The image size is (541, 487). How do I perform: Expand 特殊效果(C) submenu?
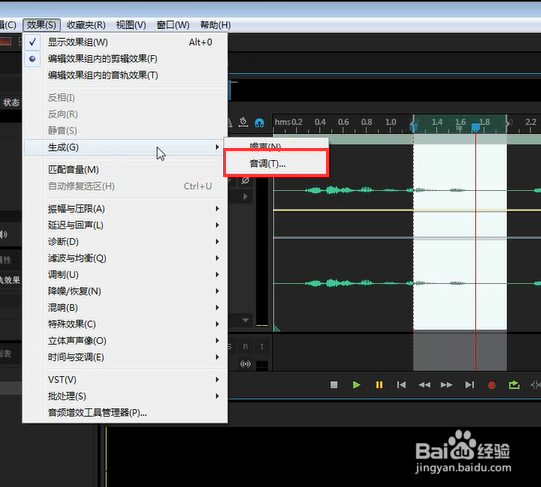tap(125, 324)
